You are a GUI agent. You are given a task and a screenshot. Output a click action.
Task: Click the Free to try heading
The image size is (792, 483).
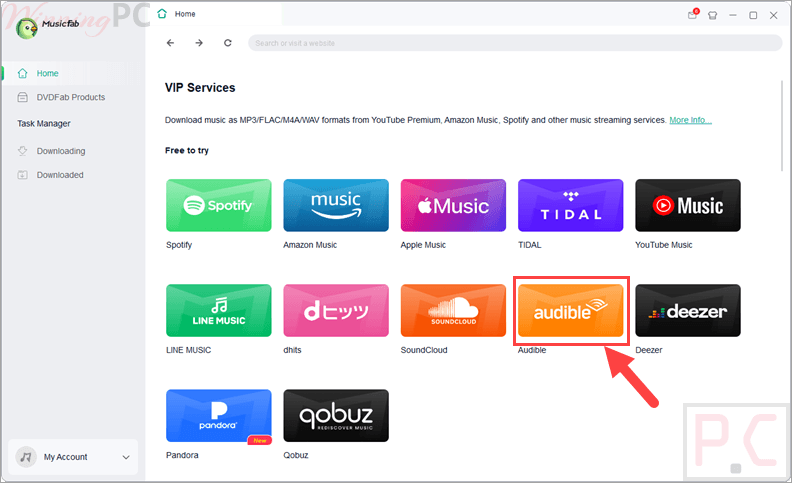point(186,151)
